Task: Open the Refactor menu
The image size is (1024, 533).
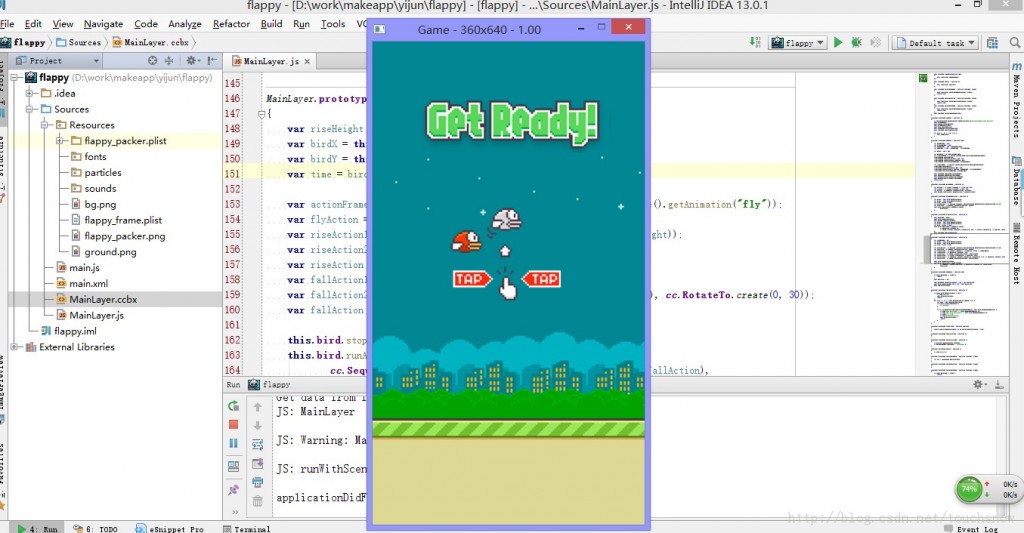Action: (x=231, y=23)
